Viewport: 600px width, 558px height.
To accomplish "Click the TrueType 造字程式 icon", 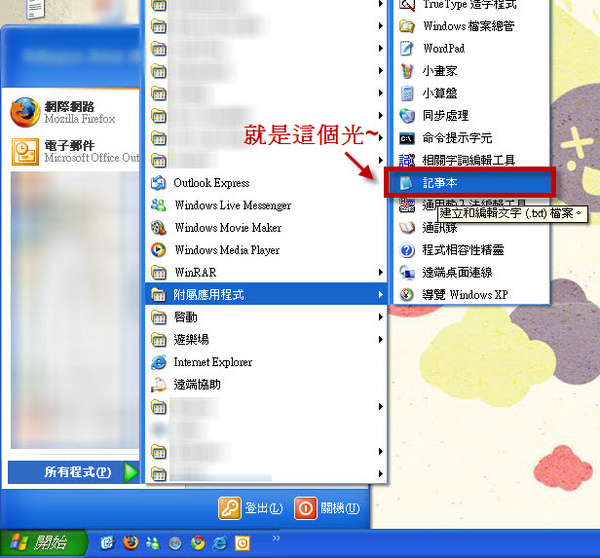I will 407,5.
